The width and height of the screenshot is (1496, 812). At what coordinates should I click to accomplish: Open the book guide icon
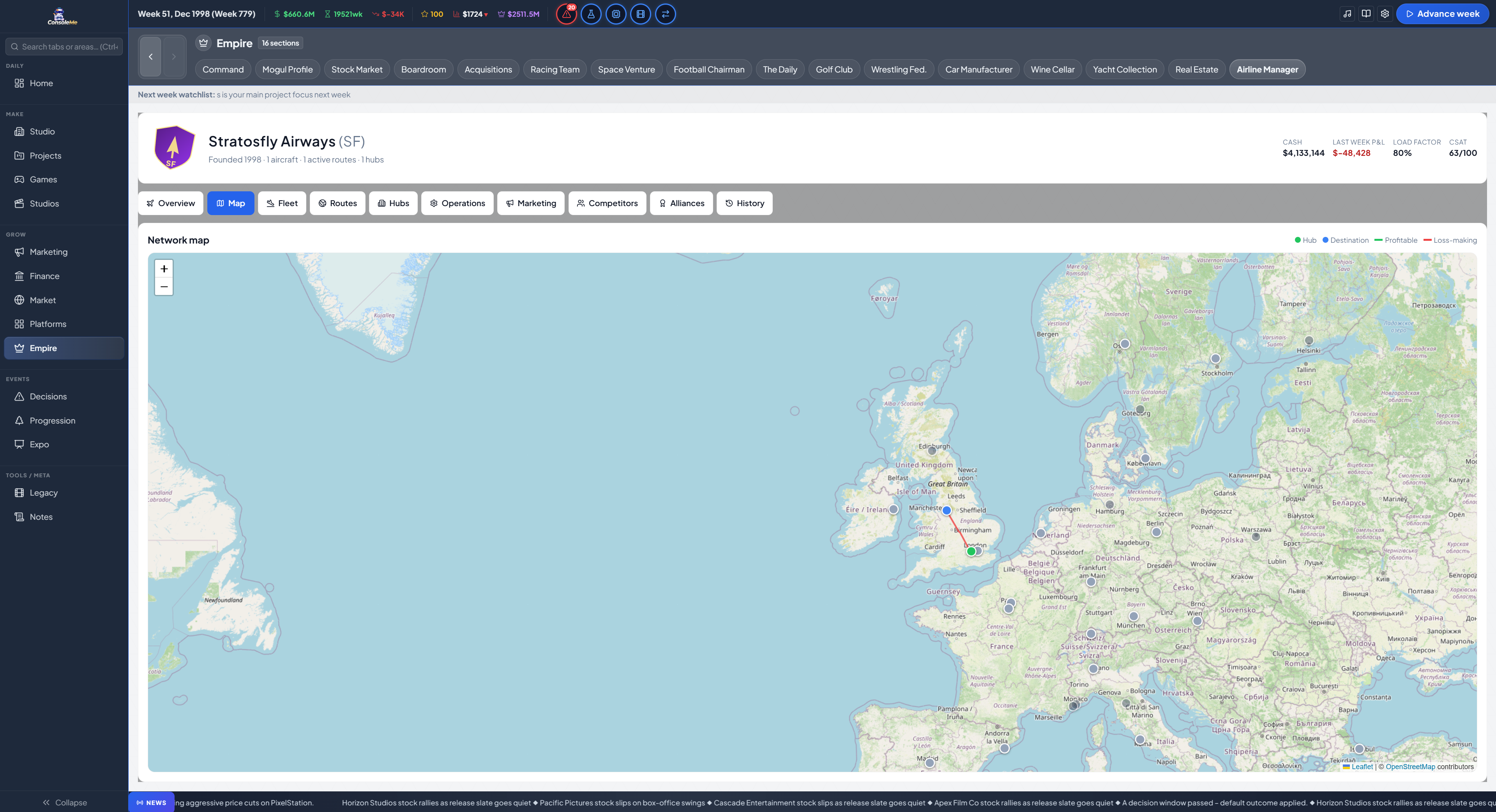[1366, 14]
